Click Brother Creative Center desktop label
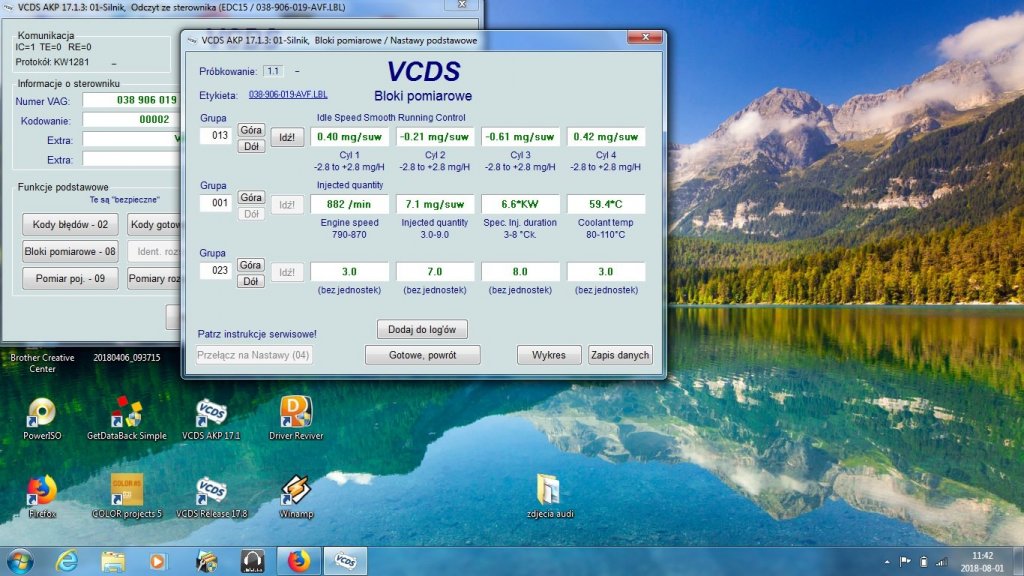Viewport: 1024px width, 576px height. pos(42,363)
